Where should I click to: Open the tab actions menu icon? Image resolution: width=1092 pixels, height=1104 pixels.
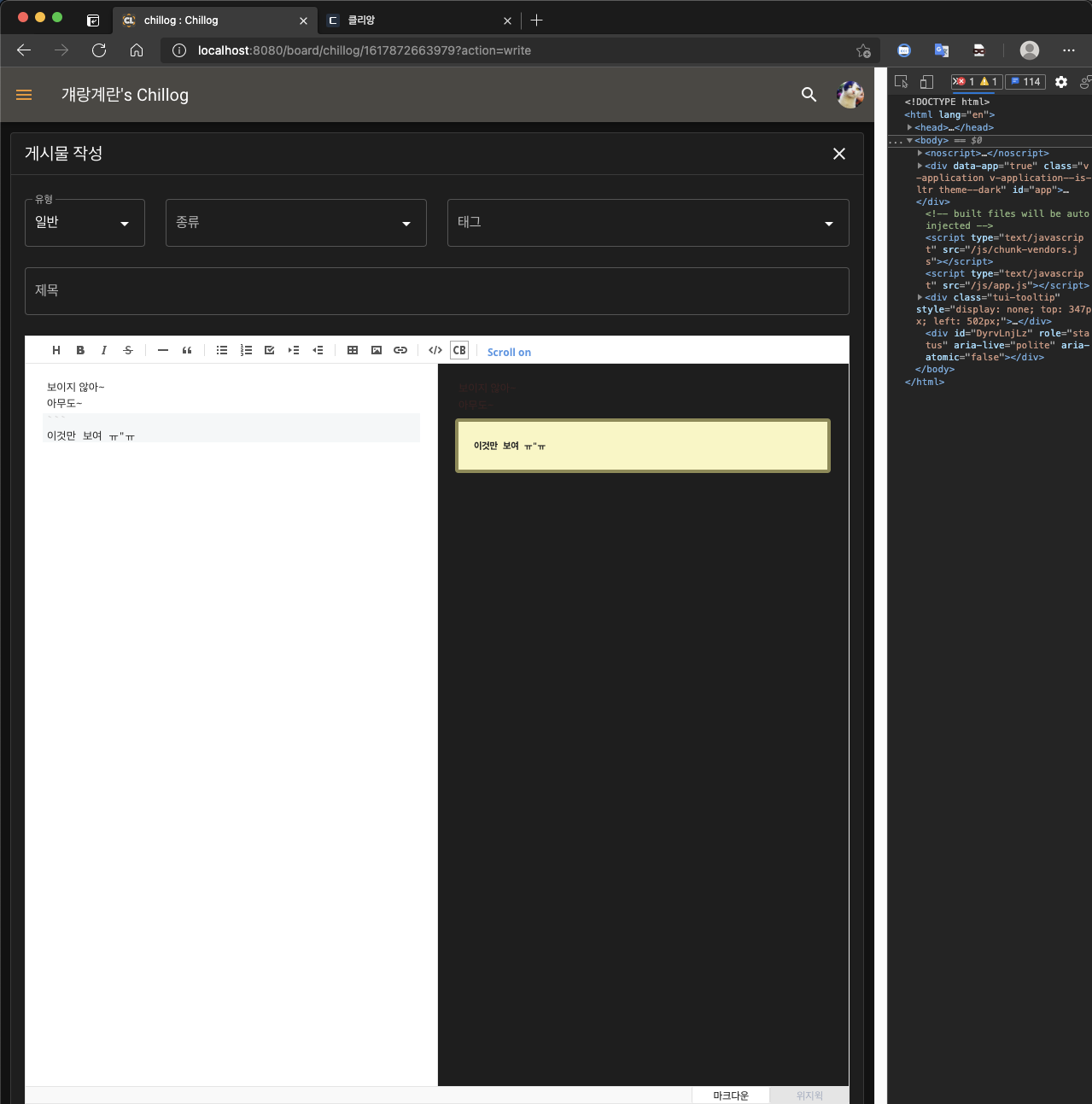tap(93, 20)
